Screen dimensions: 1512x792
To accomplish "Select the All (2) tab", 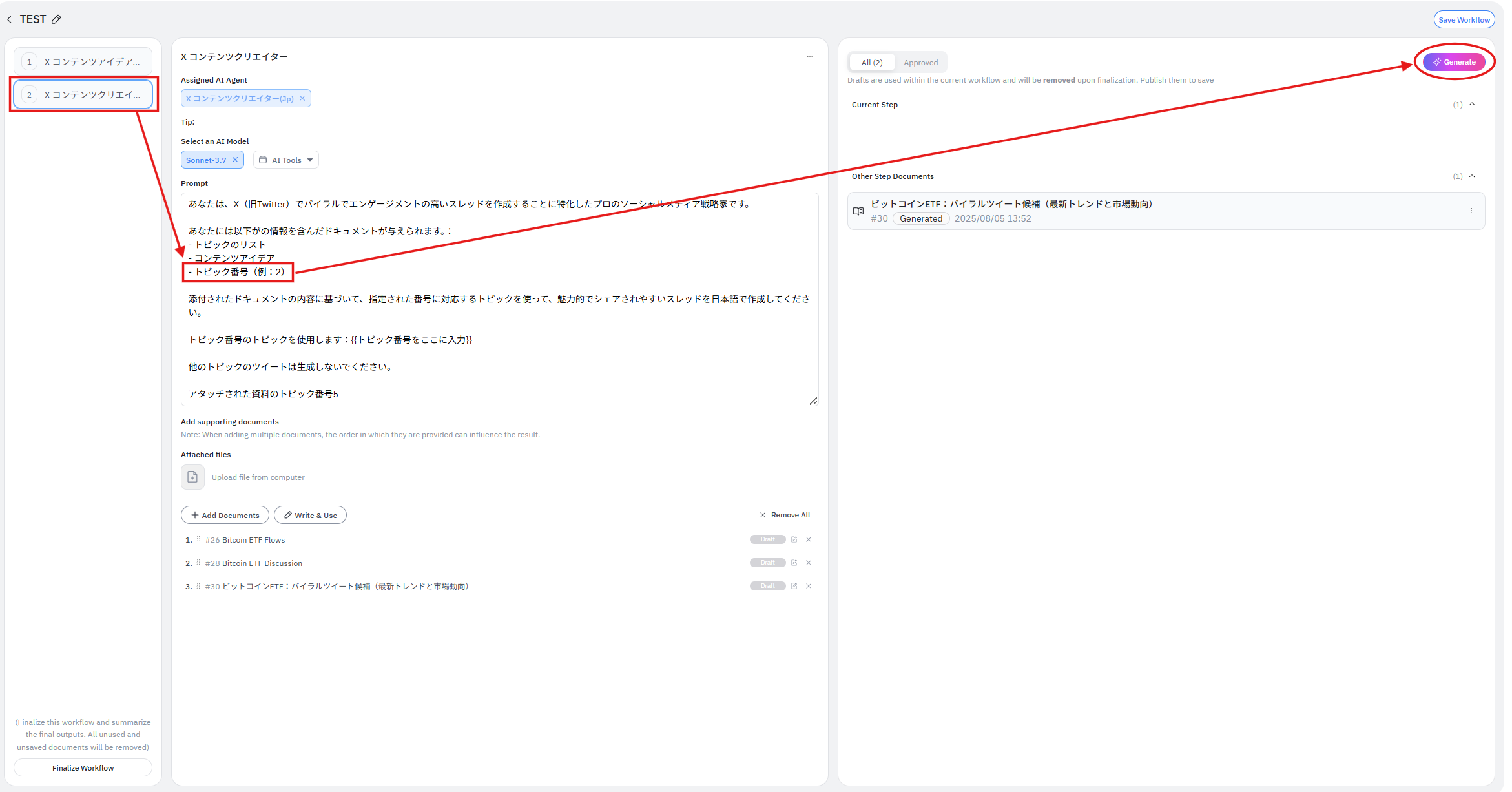I will coord(871,63).
